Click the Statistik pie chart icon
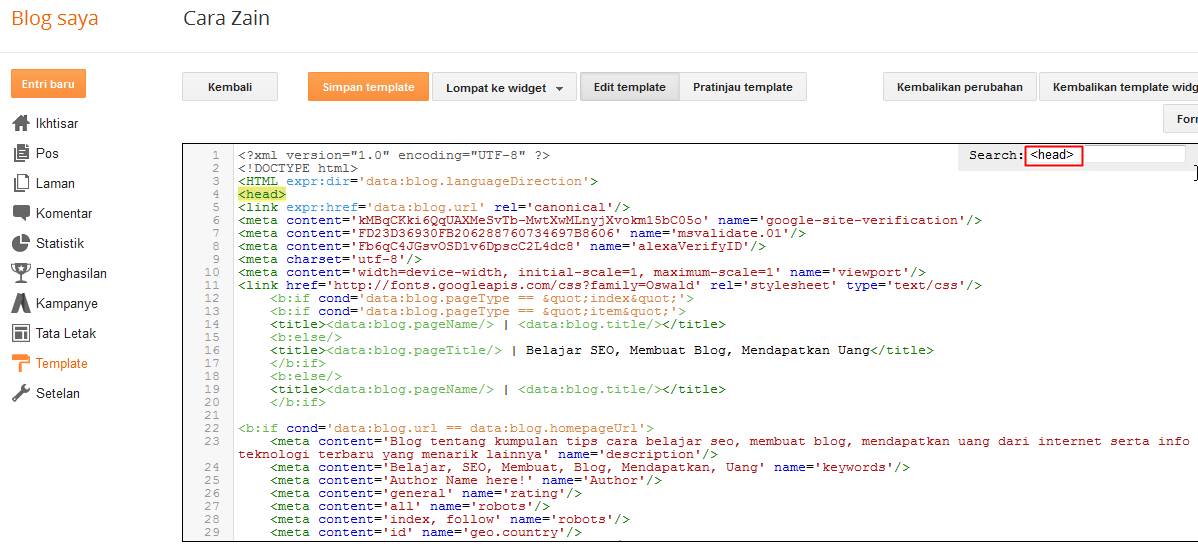 (20, 243)
